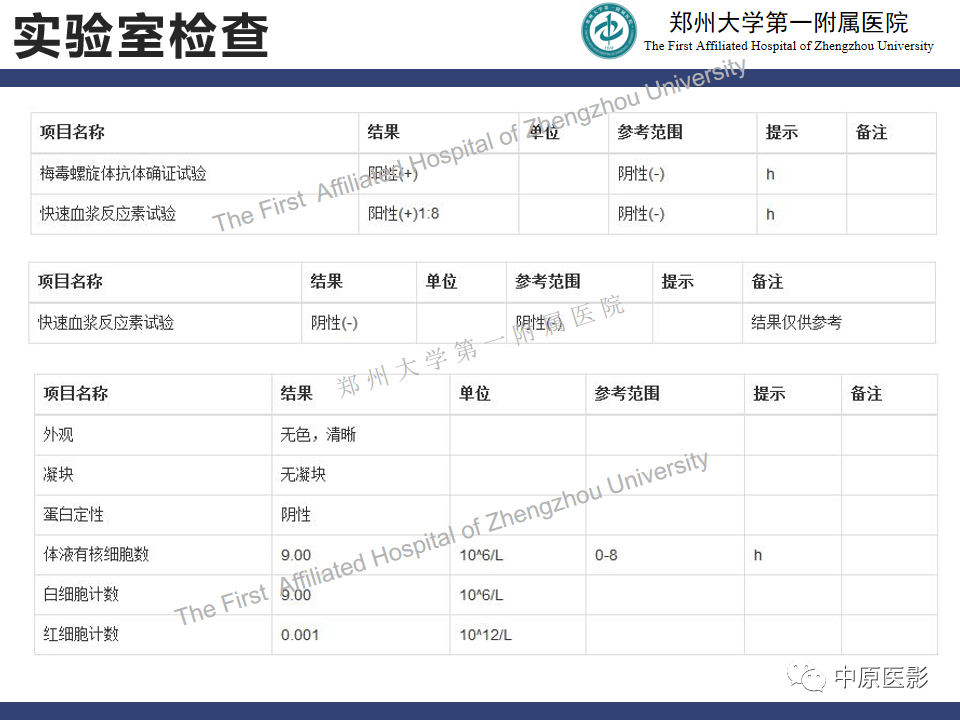Click the 阴性 result for 蛋白定性

(296, 514)
